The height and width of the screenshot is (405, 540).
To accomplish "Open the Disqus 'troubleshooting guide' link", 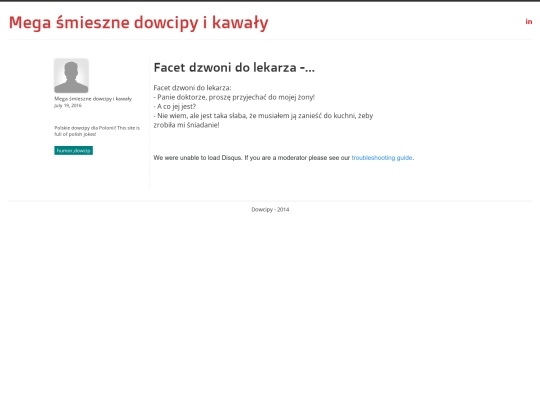I will point(382,158).
